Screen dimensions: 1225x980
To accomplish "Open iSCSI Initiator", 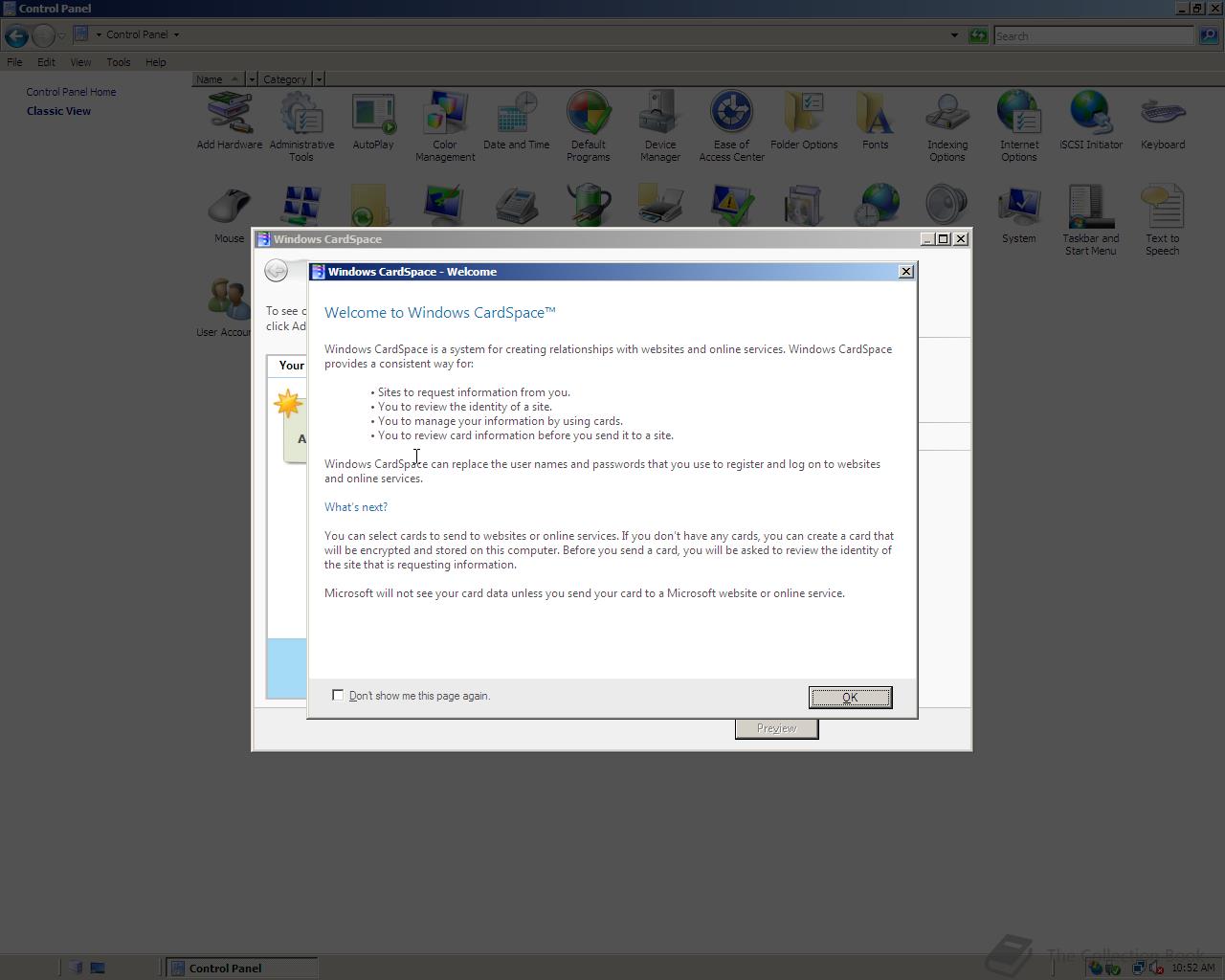I will 1091,122.
